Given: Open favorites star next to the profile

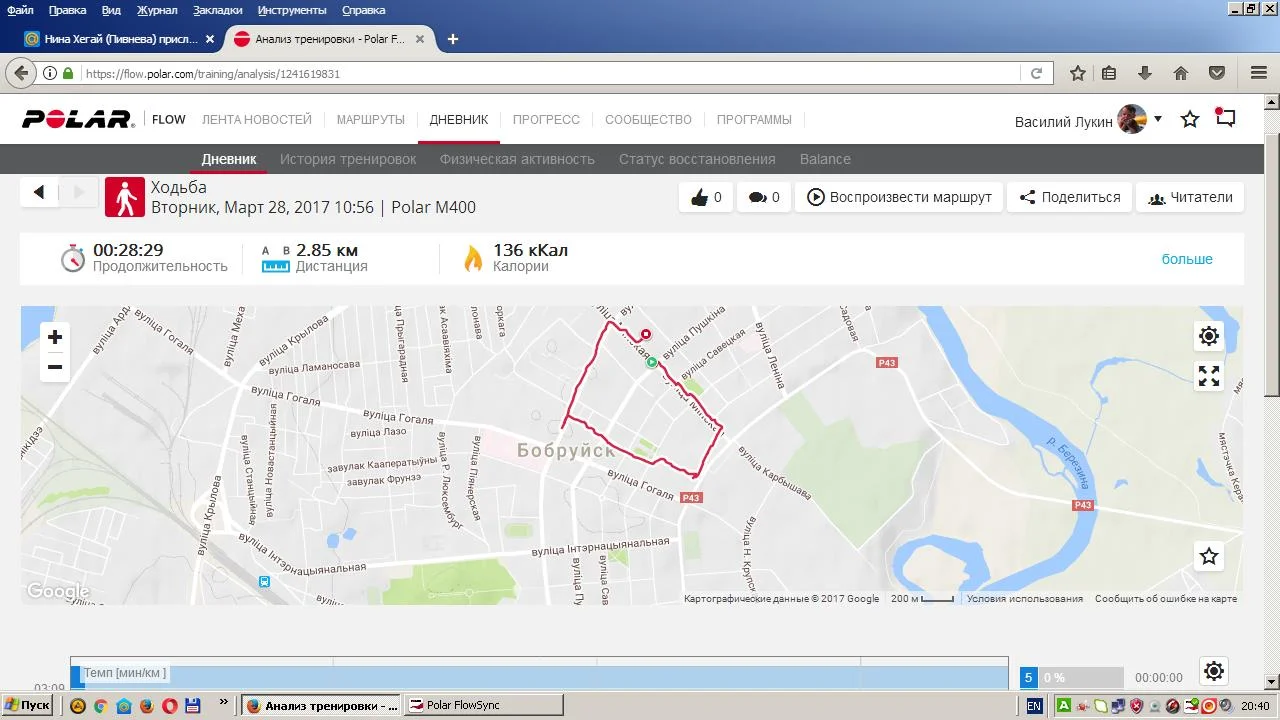Looking at the screenshot, I should pyautogui.click(x=1190, y=120).
